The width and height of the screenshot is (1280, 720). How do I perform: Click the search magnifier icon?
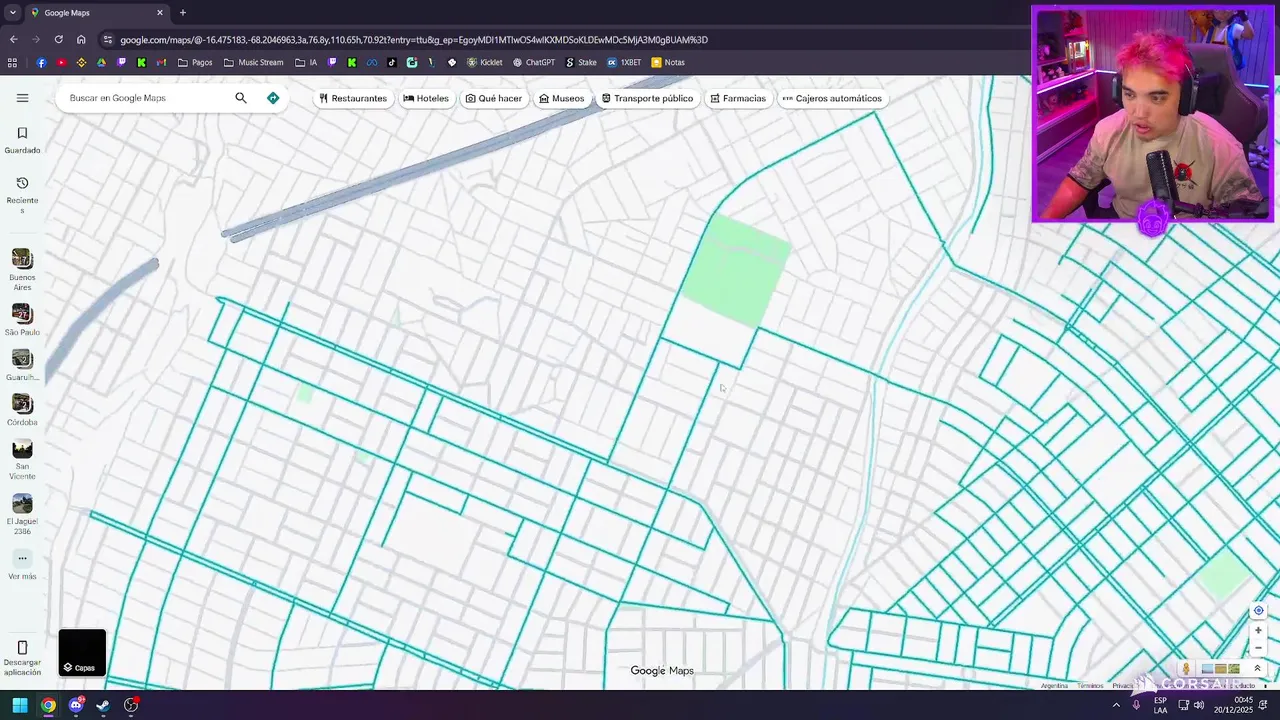[241, 98]
